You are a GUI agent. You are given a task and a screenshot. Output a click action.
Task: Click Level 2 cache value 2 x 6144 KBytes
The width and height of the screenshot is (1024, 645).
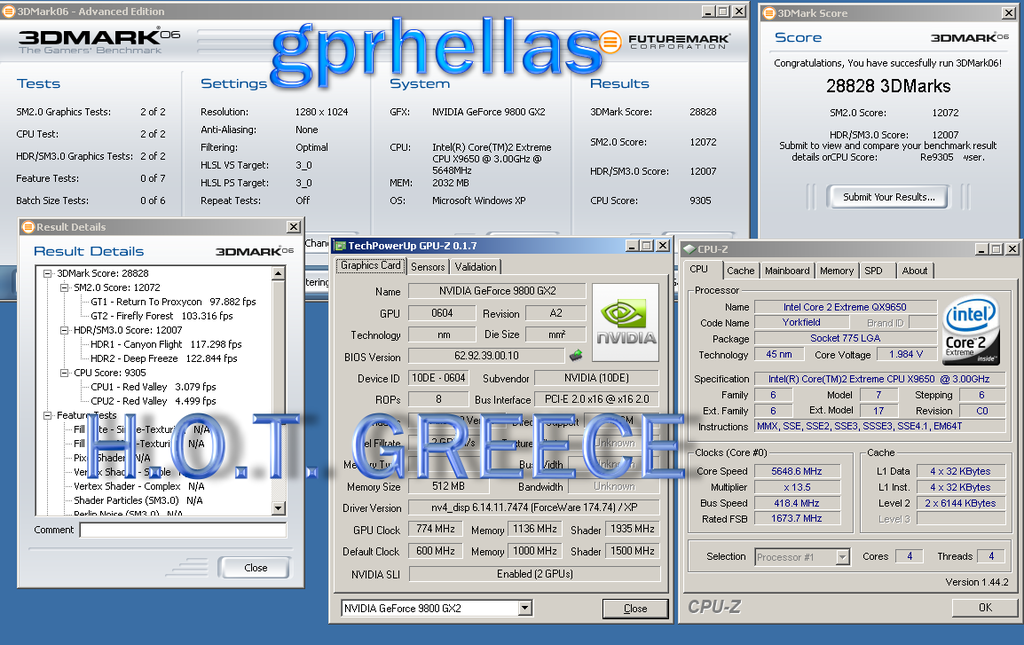click(960, 503)
